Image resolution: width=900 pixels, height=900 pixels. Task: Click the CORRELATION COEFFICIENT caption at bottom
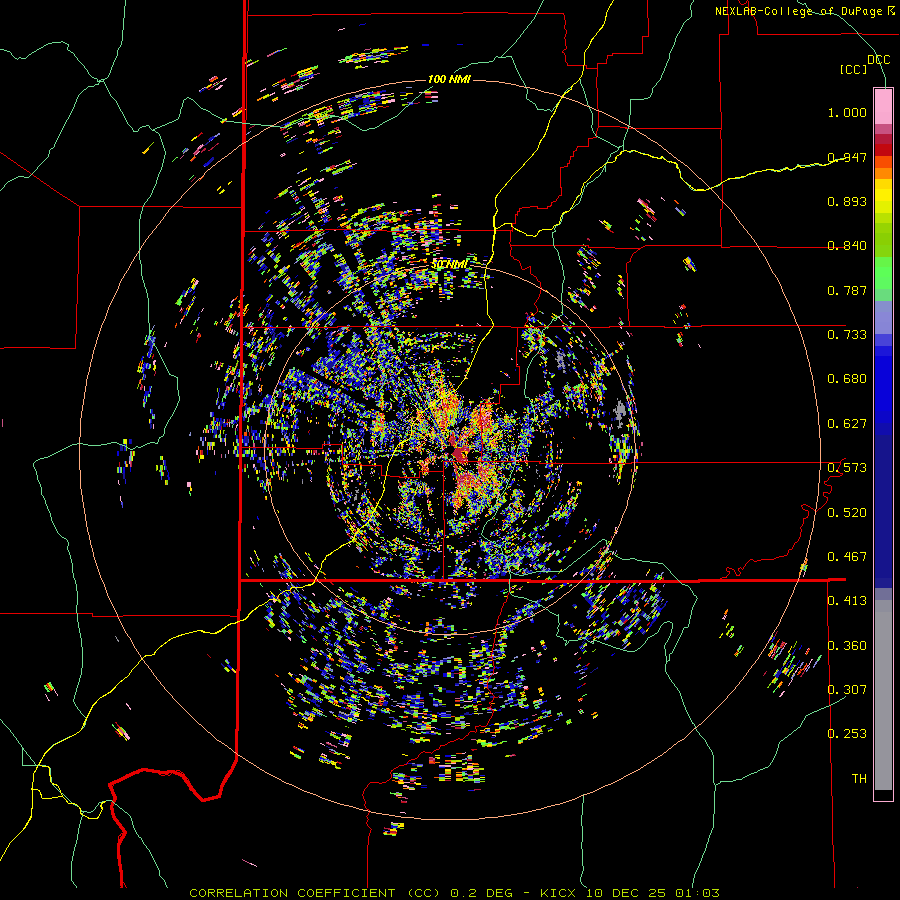click(455, 893)
